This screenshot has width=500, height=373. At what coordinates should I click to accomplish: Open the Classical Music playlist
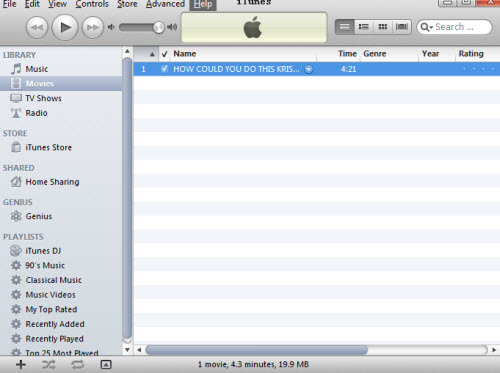(x=61, y=280)
